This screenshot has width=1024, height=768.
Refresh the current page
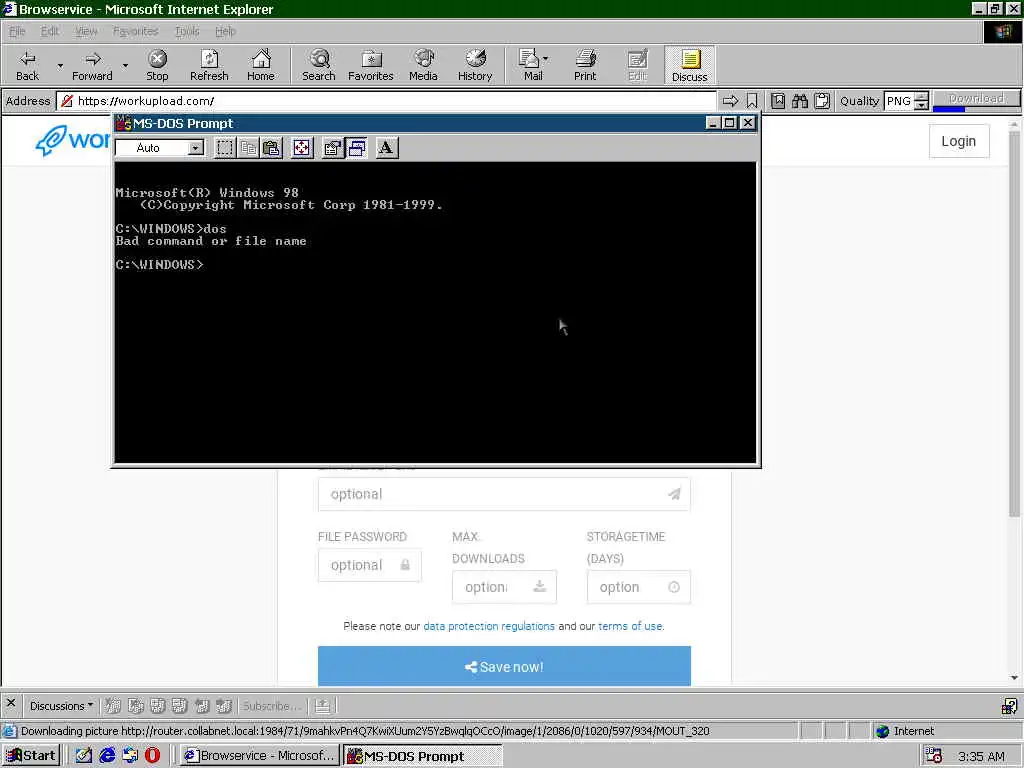[209, 65]
